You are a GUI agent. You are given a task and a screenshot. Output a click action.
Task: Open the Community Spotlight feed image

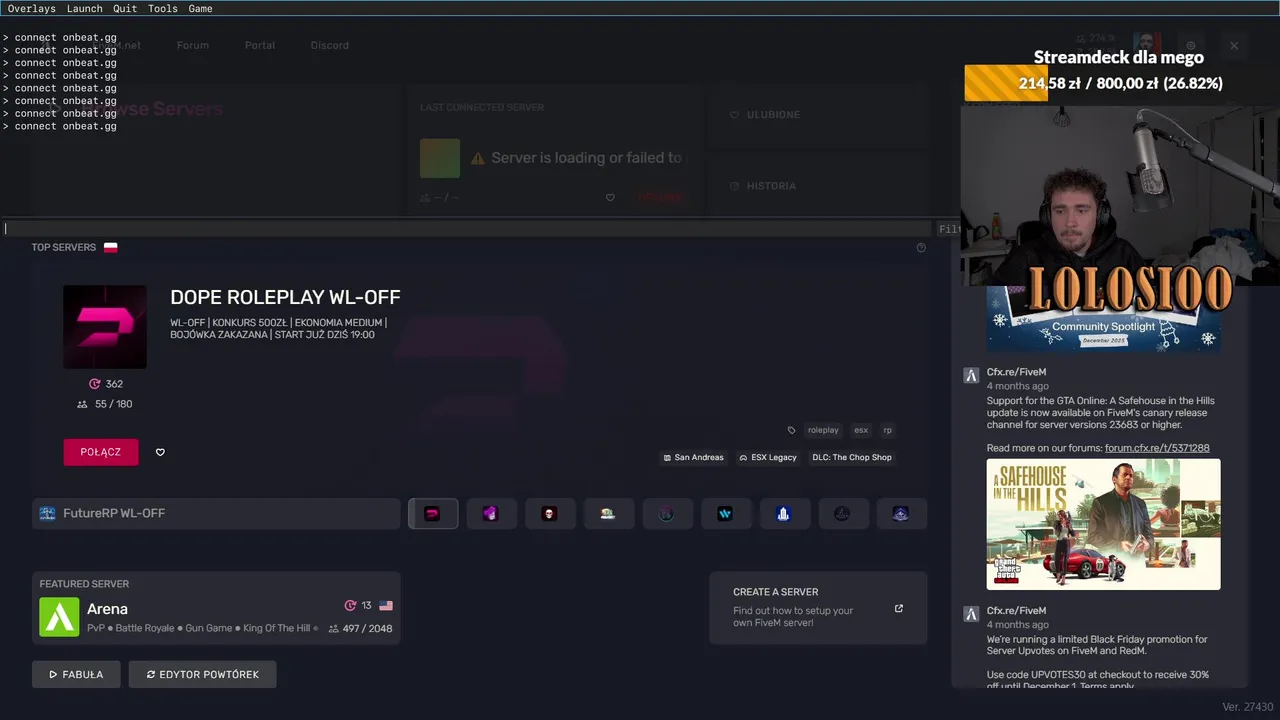point(1104,318)
